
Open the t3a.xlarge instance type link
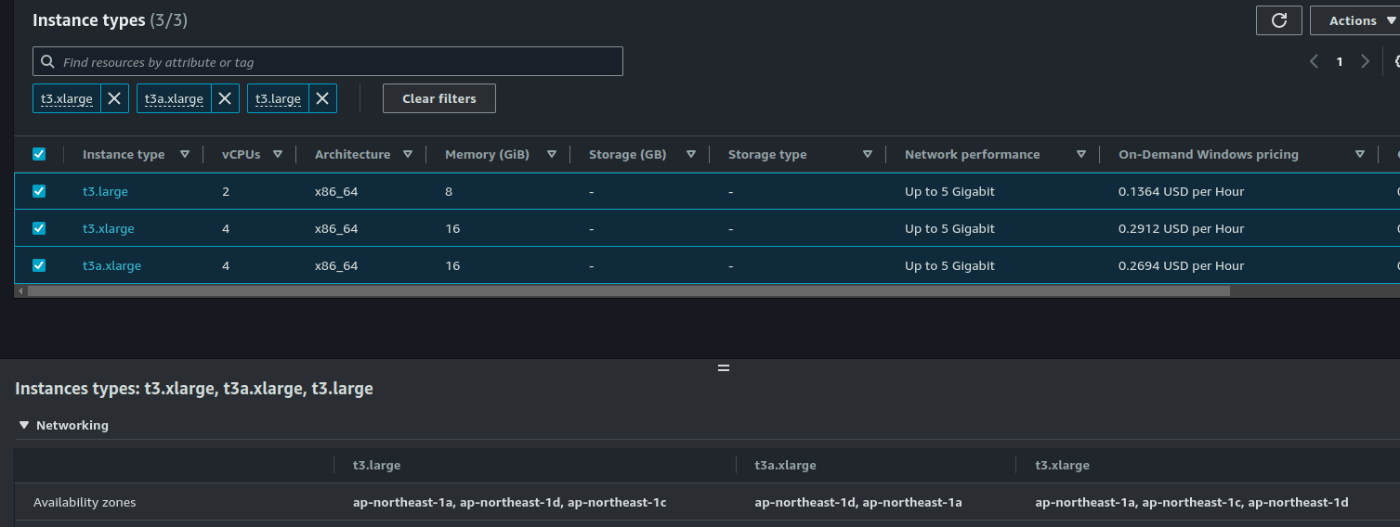[x=112, y=265]
